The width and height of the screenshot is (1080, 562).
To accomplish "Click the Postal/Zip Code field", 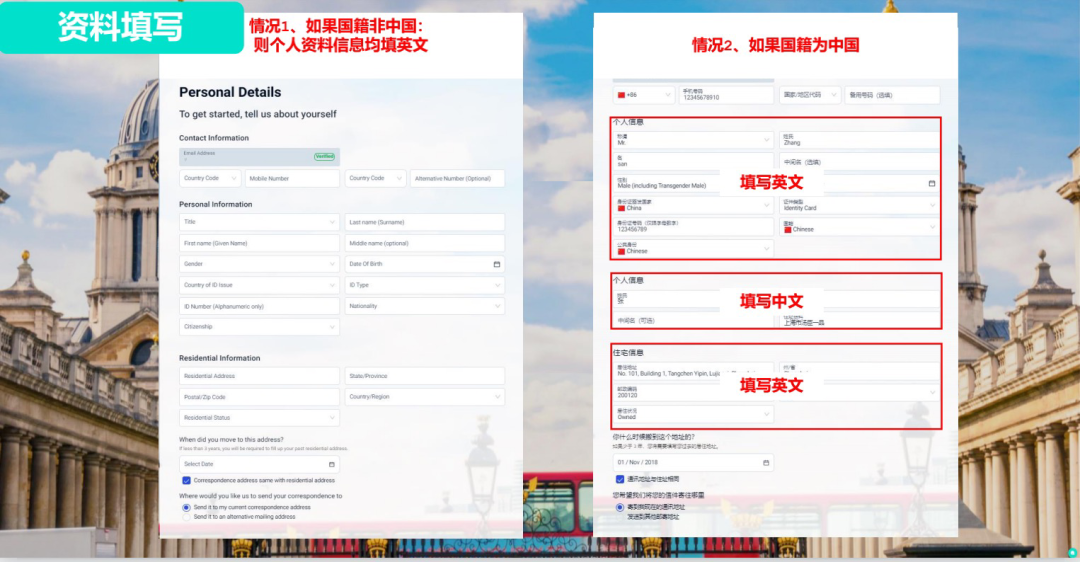I will click(259, 397).
